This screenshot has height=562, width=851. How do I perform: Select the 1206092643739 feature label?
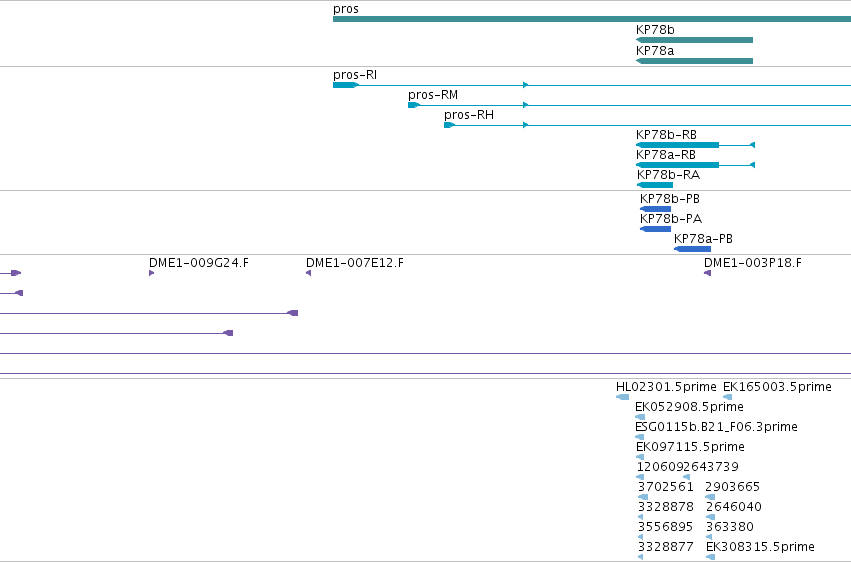tap(688, 467)
